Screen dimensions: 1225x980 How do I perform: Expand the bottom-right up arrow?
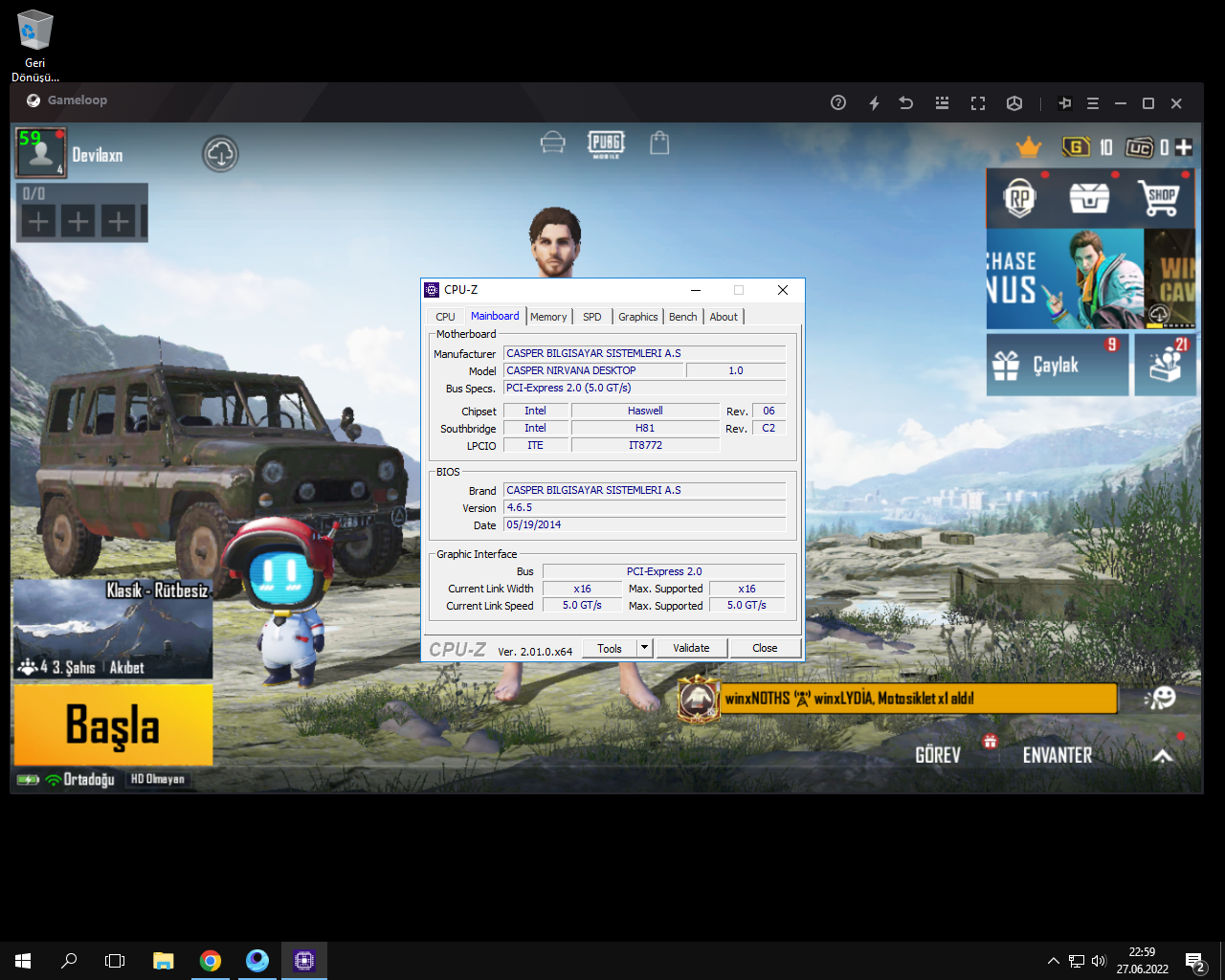(x=1163, y=756)
